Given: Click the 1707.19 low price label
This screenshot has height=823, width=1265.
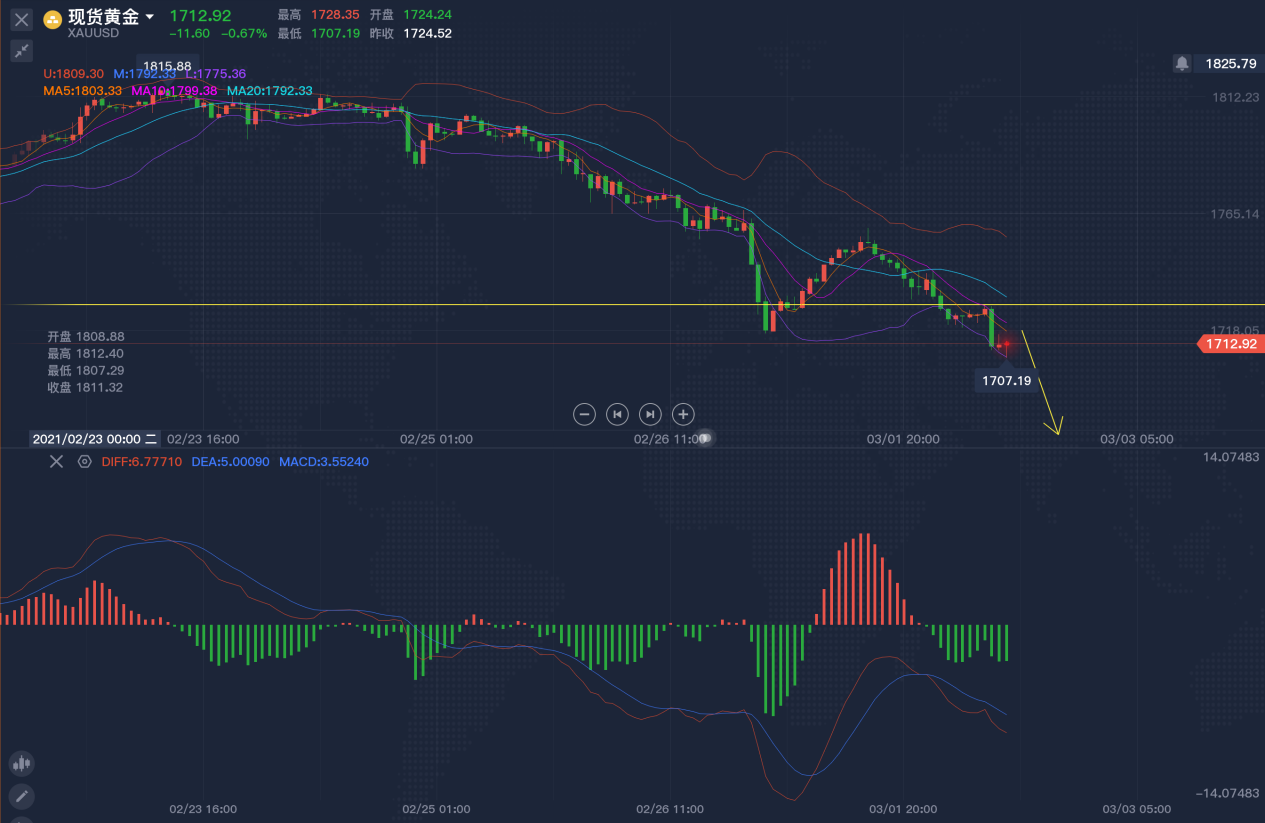Looking at the screenshot, I should click(1006, 381).
